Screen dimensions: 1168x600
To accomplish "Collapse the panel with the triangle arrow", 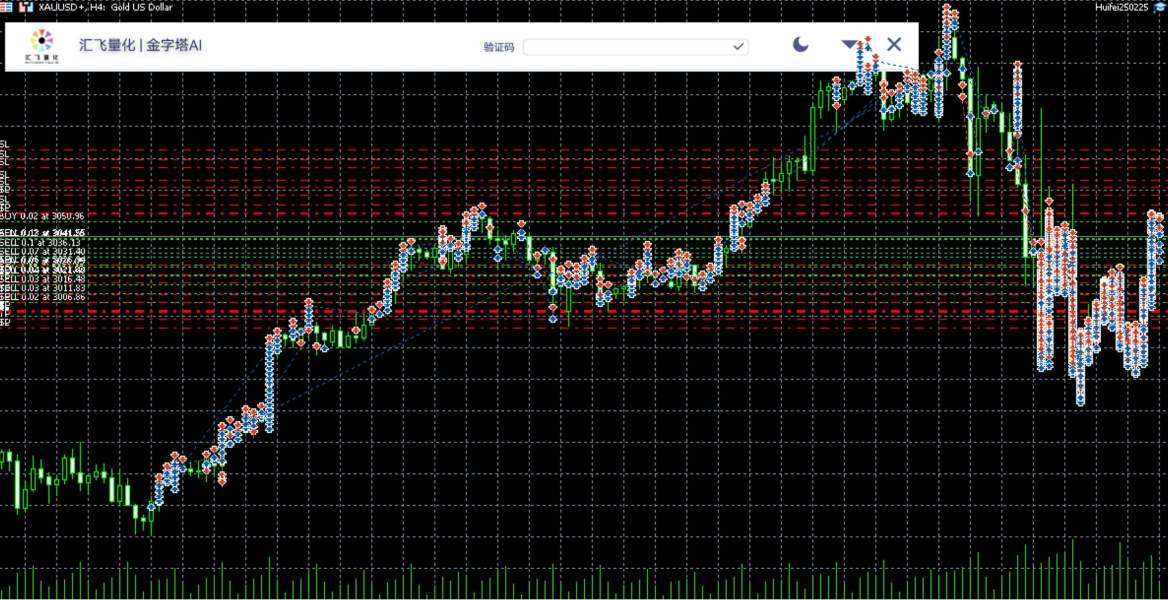I will tap(849, 45).
